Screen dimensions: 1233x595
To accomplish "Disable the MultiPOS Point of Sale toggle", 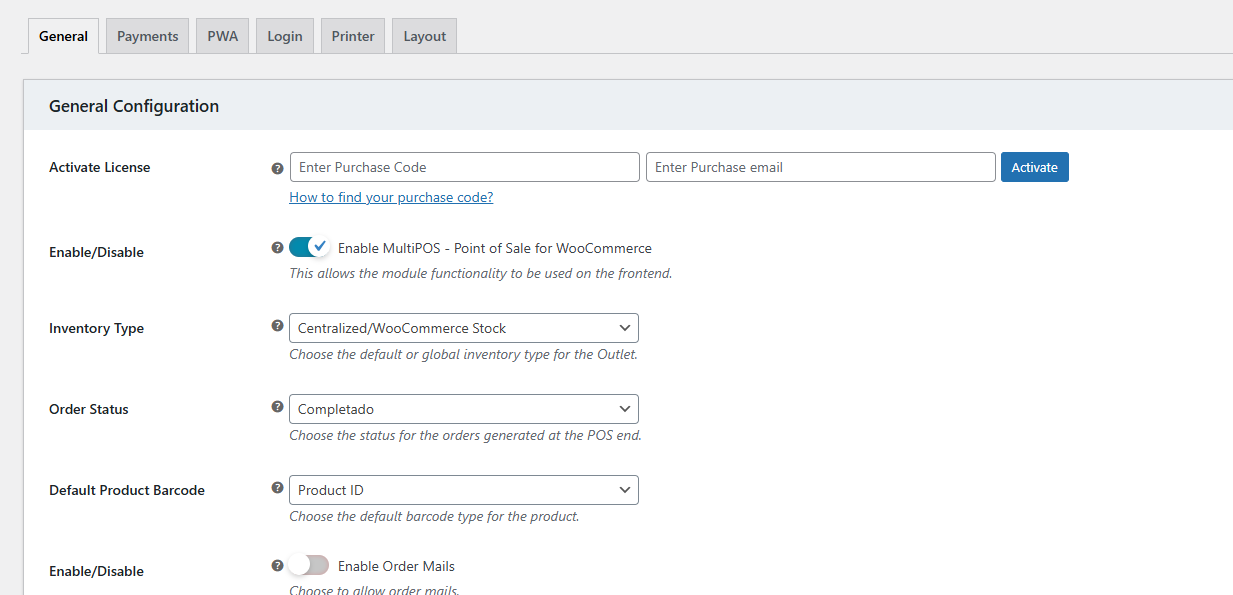I will (x=309, y=247).
